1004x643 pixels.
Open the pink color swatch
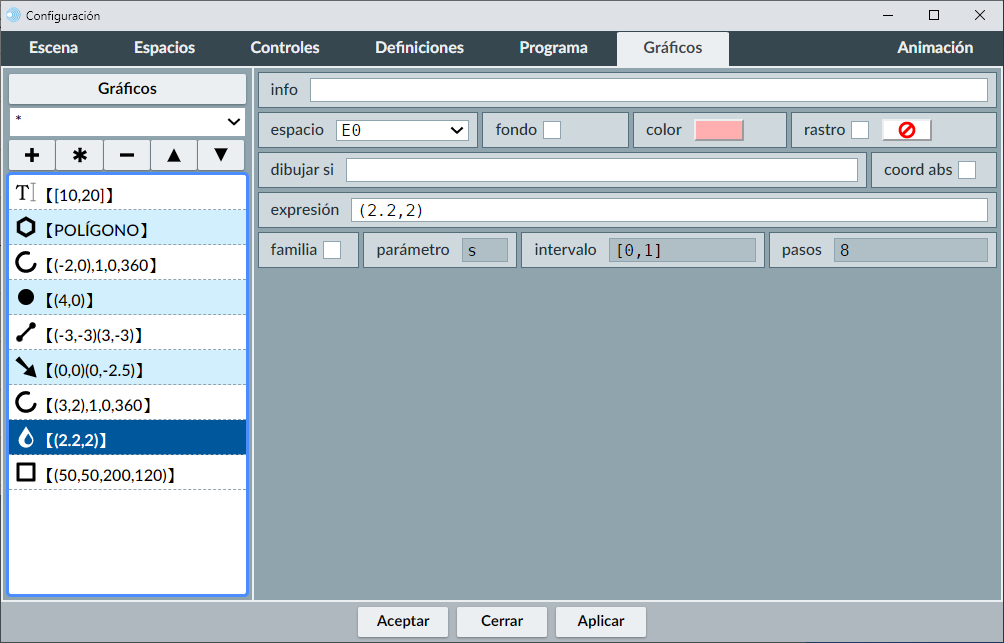[x=719, y=130]
